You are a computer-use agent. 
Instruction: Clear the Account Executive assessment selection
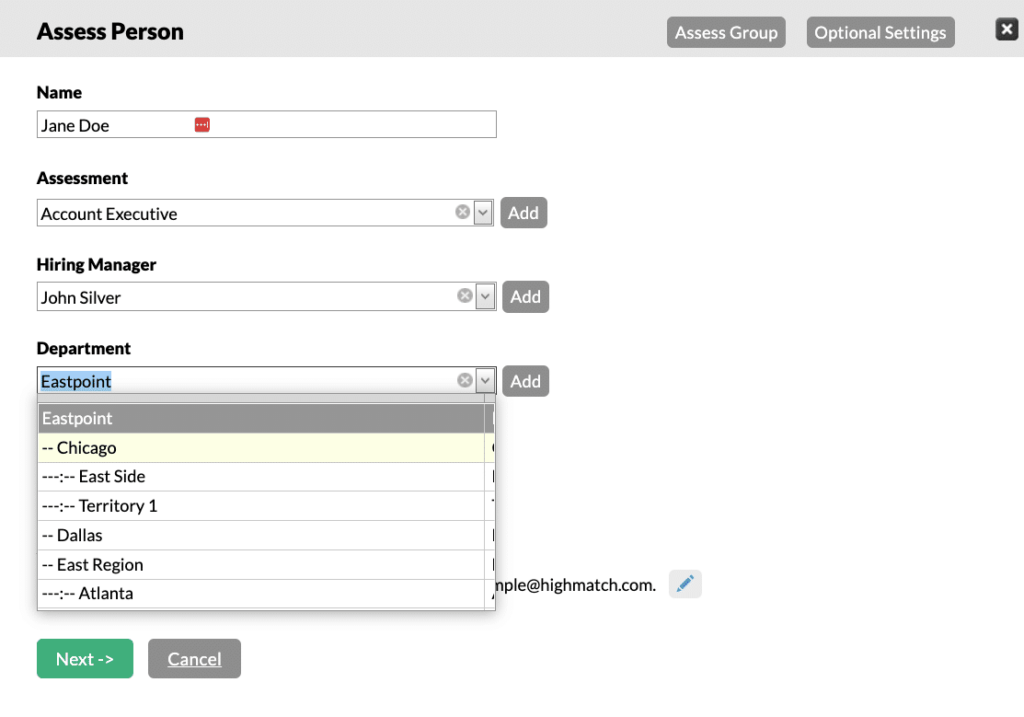pos(462,211)
